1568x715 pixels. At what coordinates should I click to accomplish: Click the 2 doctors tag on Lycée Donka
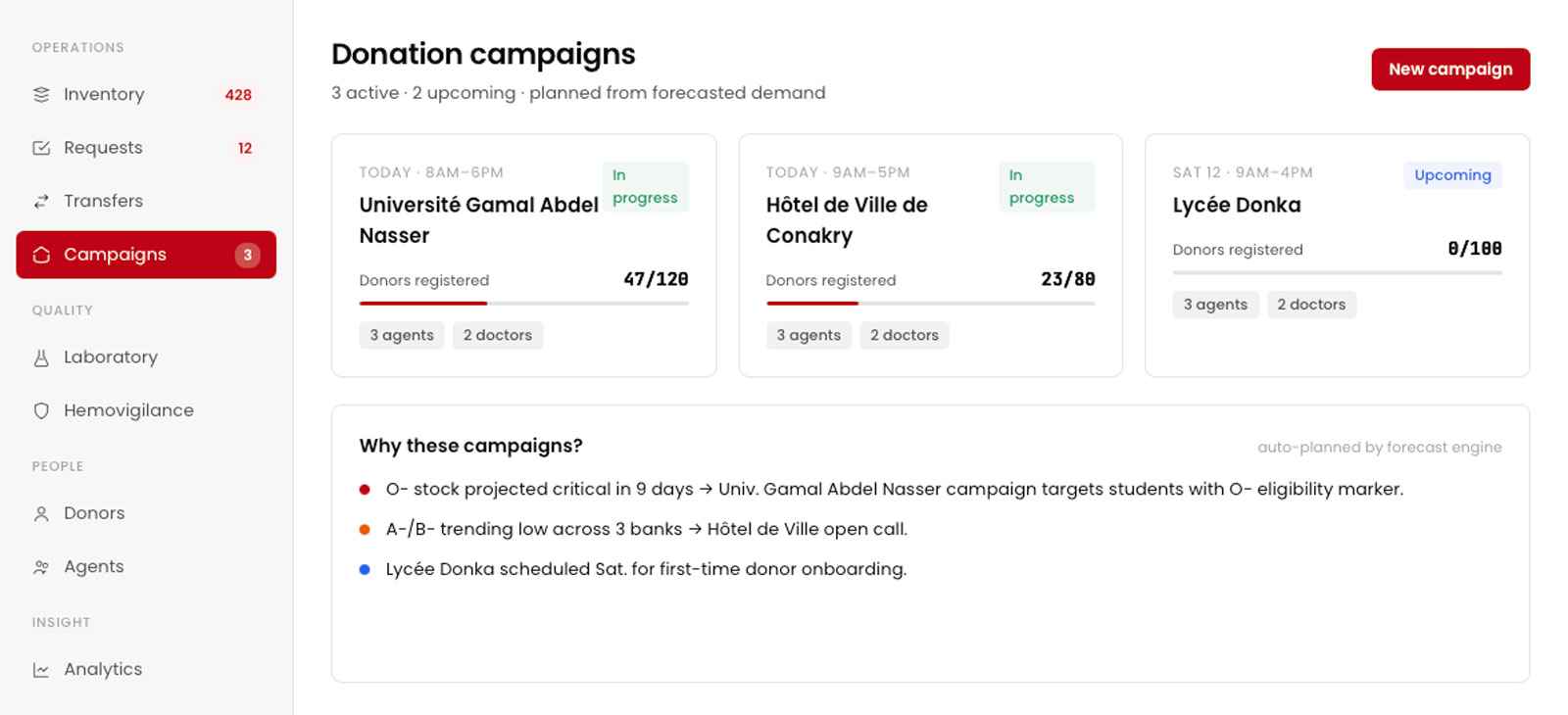pos(1311,305)
